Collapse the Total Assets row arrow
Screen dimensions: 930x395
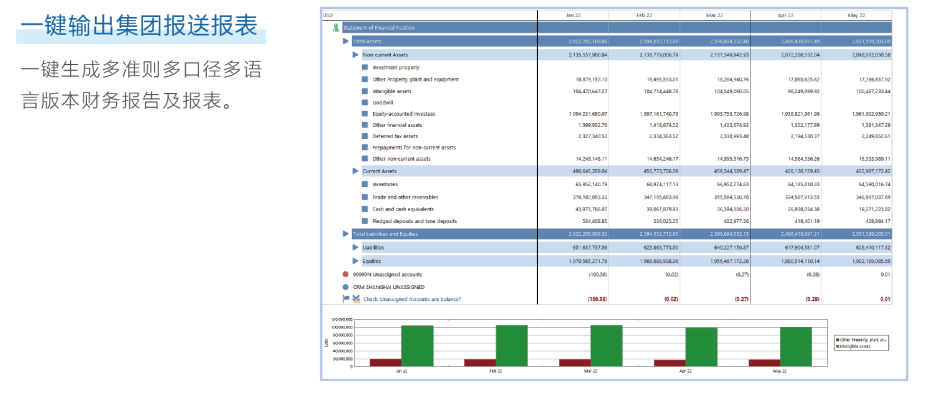[346, 42]
